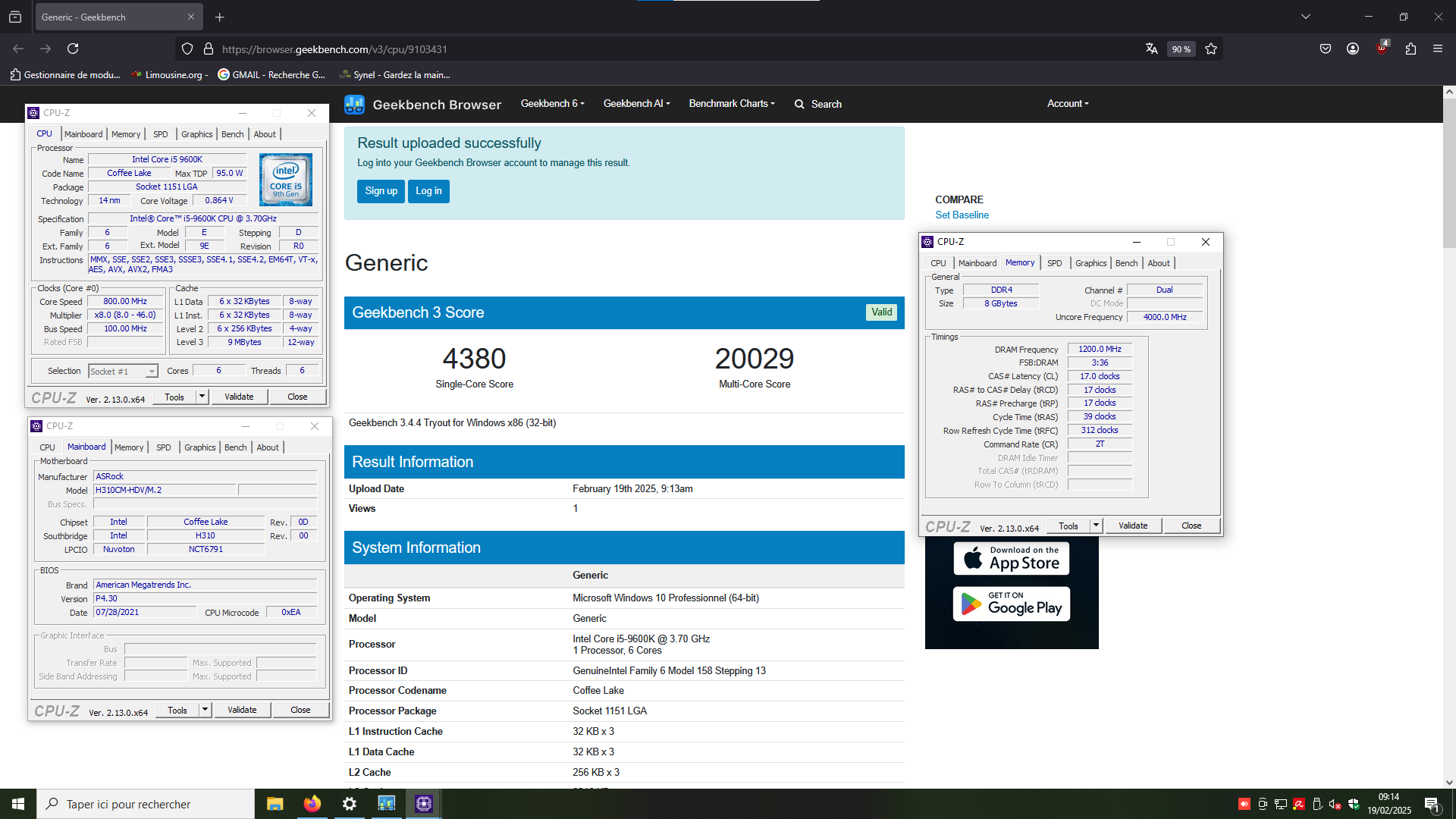Expand Tools arrow in CPU-Z Memory window
Screen dimensions: 1456x819
[1096, 526]
